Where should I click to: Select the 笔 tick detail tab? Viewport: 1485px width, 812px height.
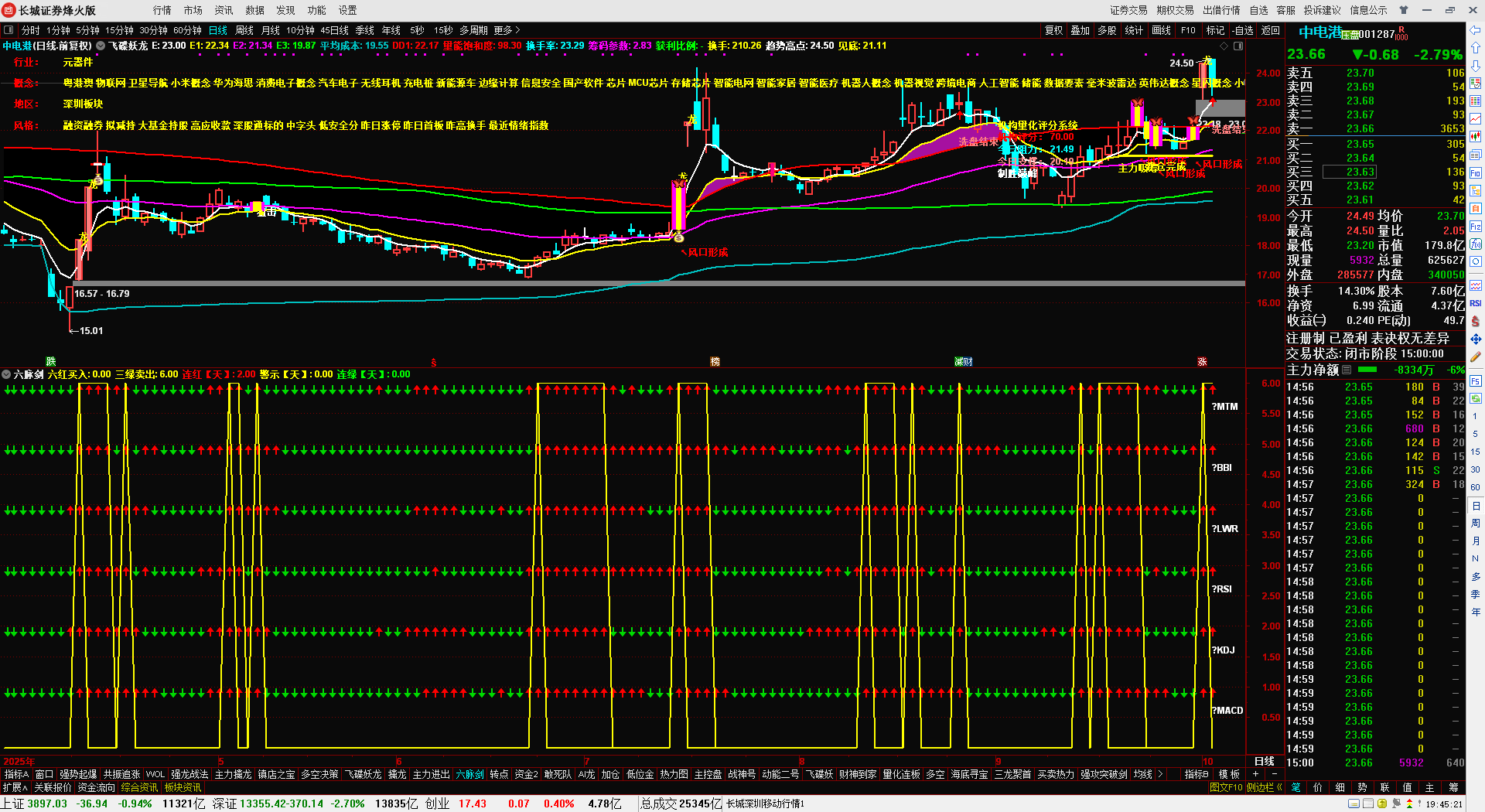[x=1296, y=787]
